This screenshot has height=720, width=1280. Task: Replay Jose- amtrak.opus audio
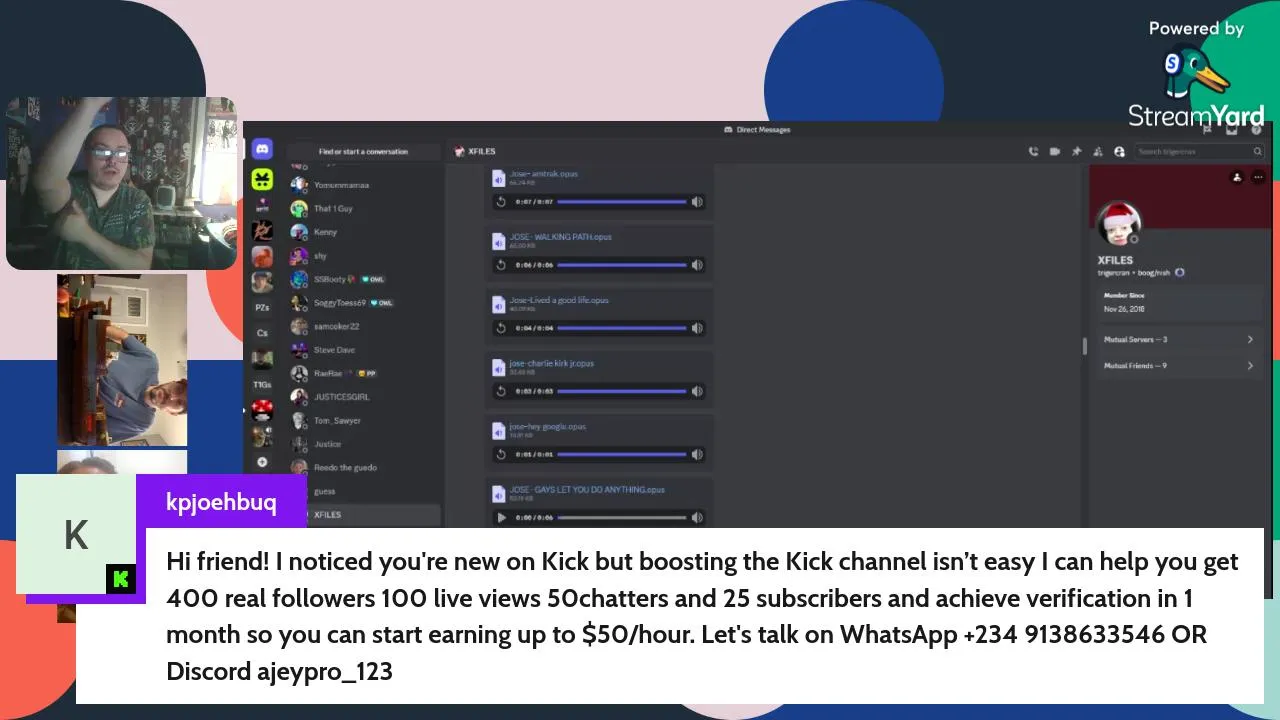(501, 202)
